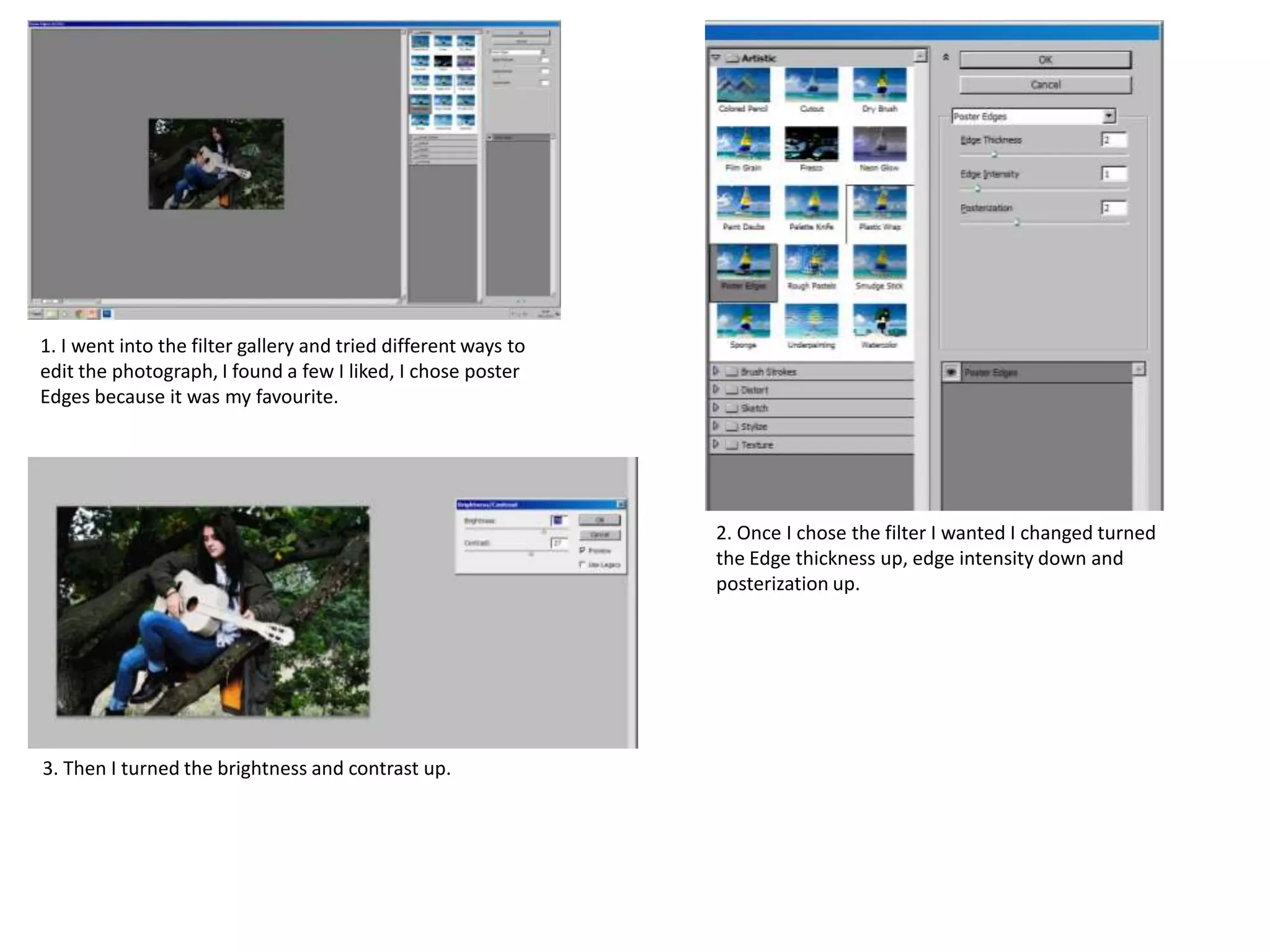Enable the Use Legacy checkbox
The height and width of the screenshot is (952, 1270).
point(582,564)
